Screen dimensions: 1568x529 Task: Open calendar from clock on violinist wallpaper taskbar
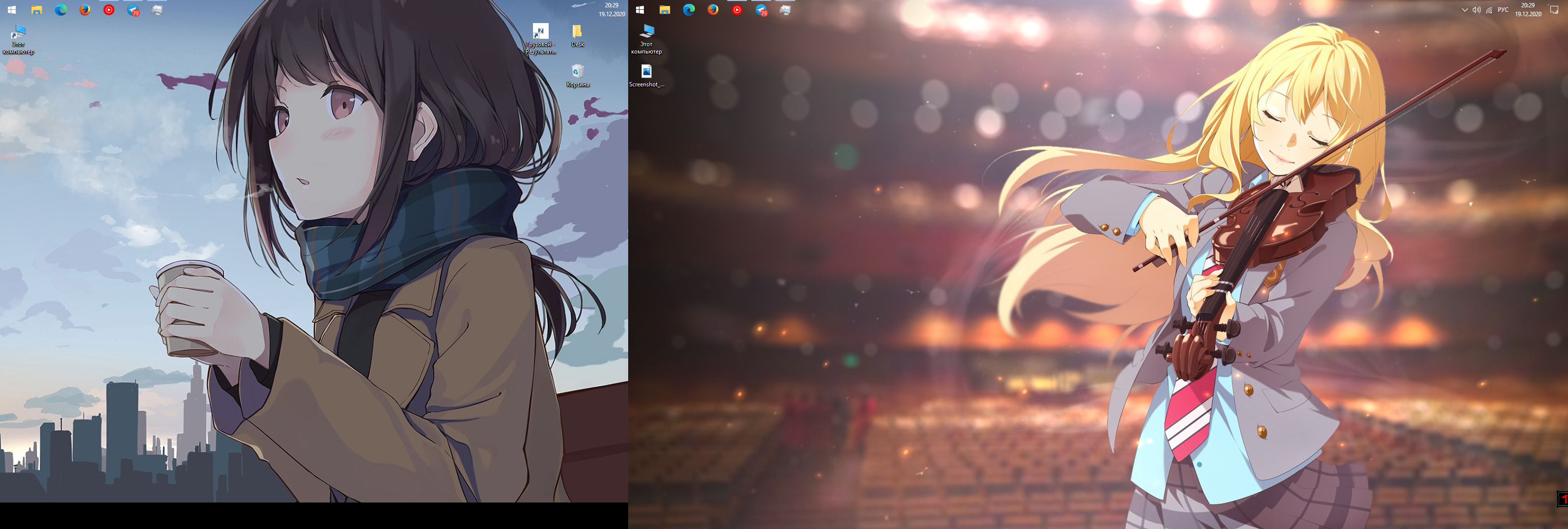pos(1528,10)
